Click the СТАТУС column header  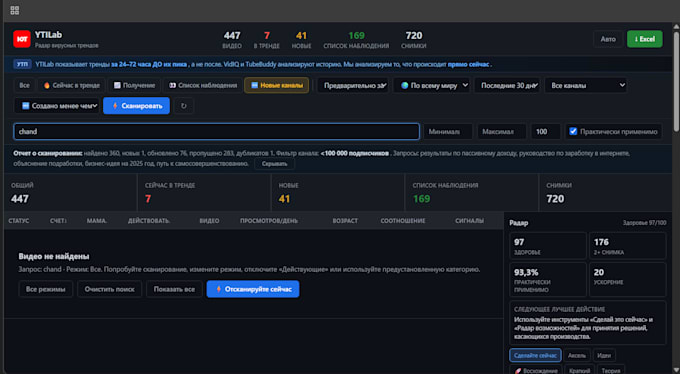click(19, 221)
